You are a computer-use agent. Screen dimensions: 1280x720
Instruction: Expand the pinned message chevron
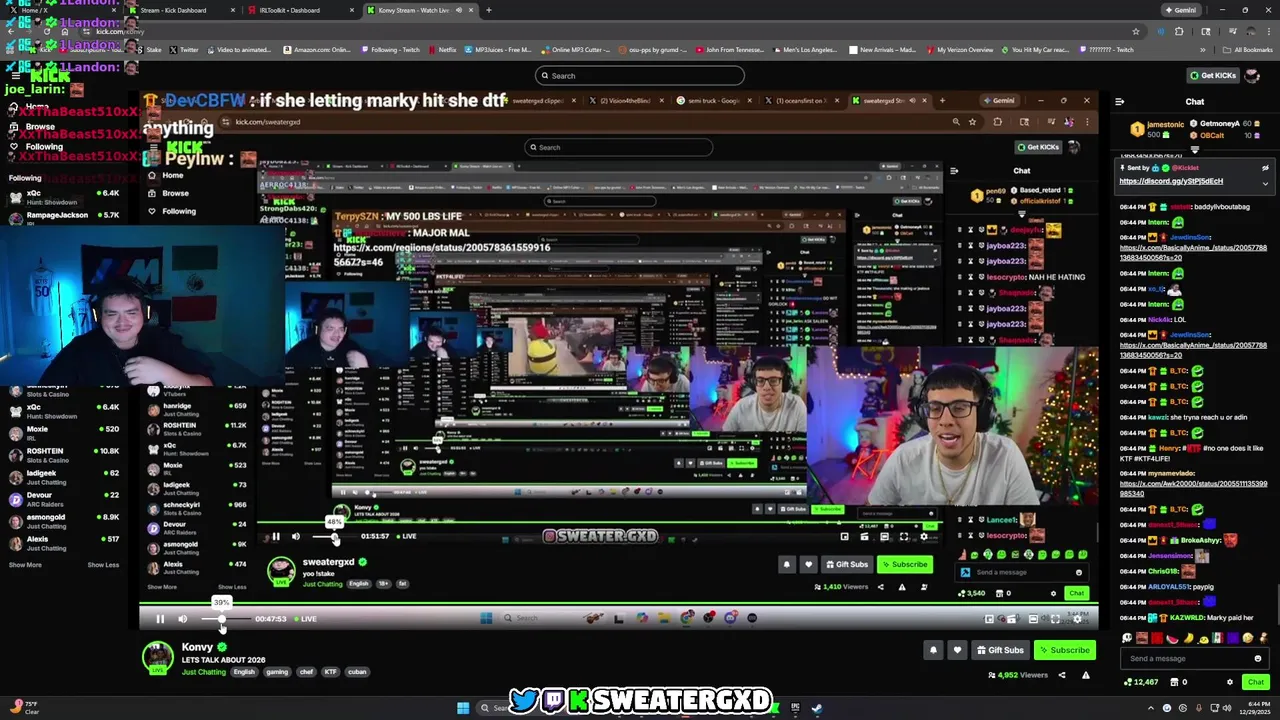tap(1265, 183)
